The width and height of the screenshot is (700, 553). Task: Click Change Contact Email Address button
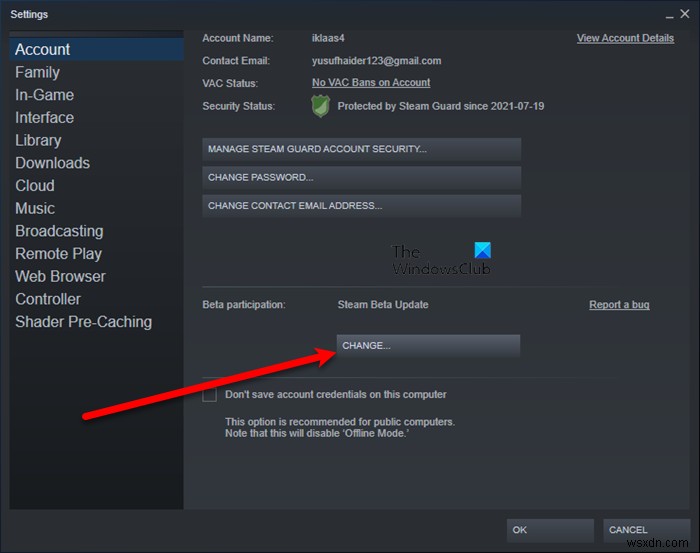tap(362, 206)
